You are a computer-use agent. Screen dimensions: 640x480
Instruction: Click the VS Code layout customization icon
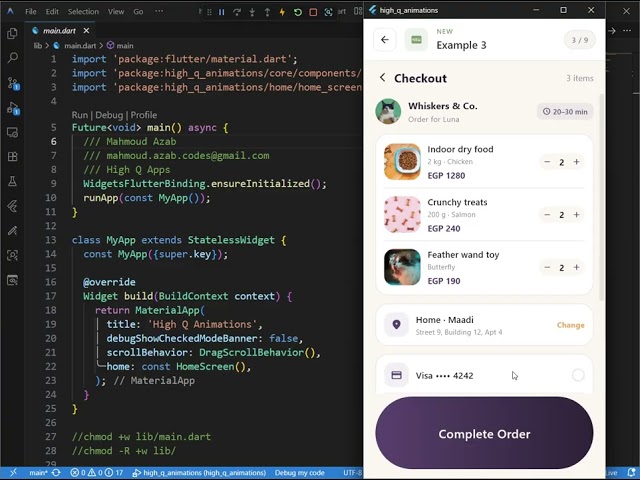[x=358, y=11]
